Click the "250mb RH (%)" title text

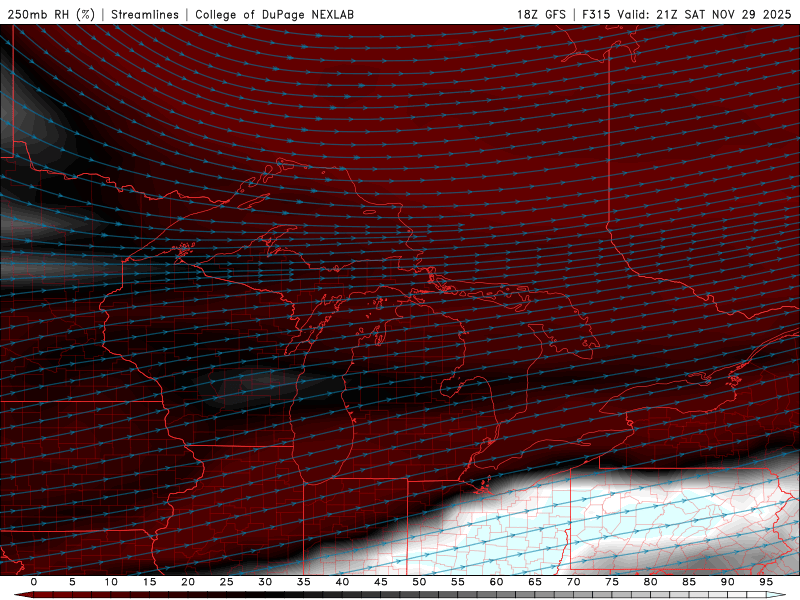tap(51, 14)
